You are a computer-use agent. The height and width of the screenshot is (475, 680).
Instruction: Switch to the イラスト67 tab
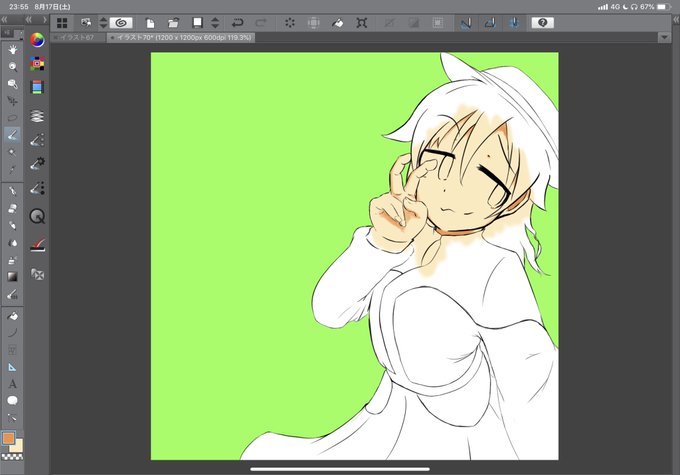[78, 38]
